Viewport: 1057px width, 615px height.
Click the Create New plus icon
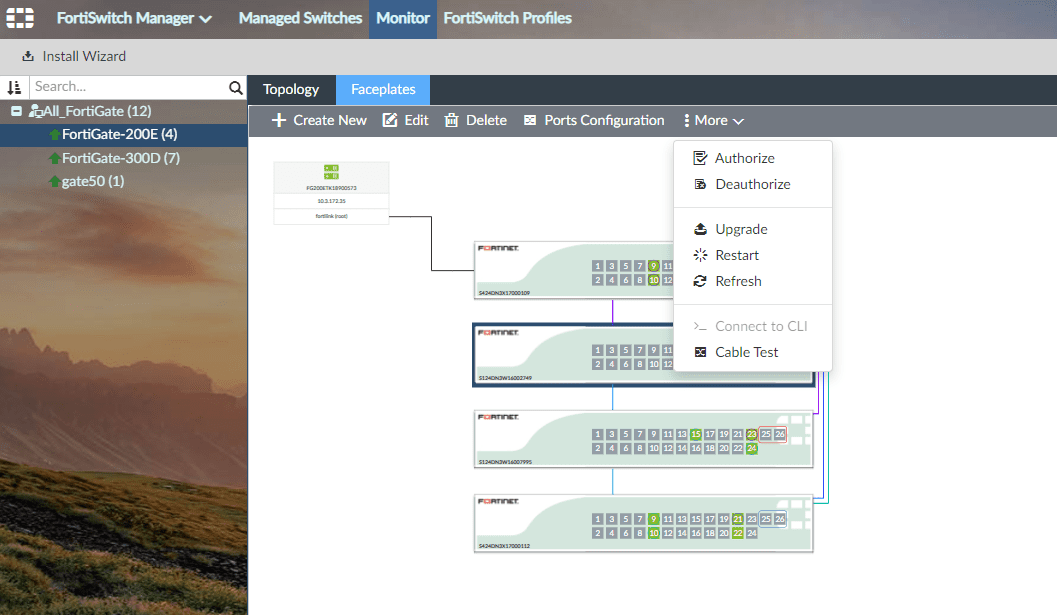[279, 120]
